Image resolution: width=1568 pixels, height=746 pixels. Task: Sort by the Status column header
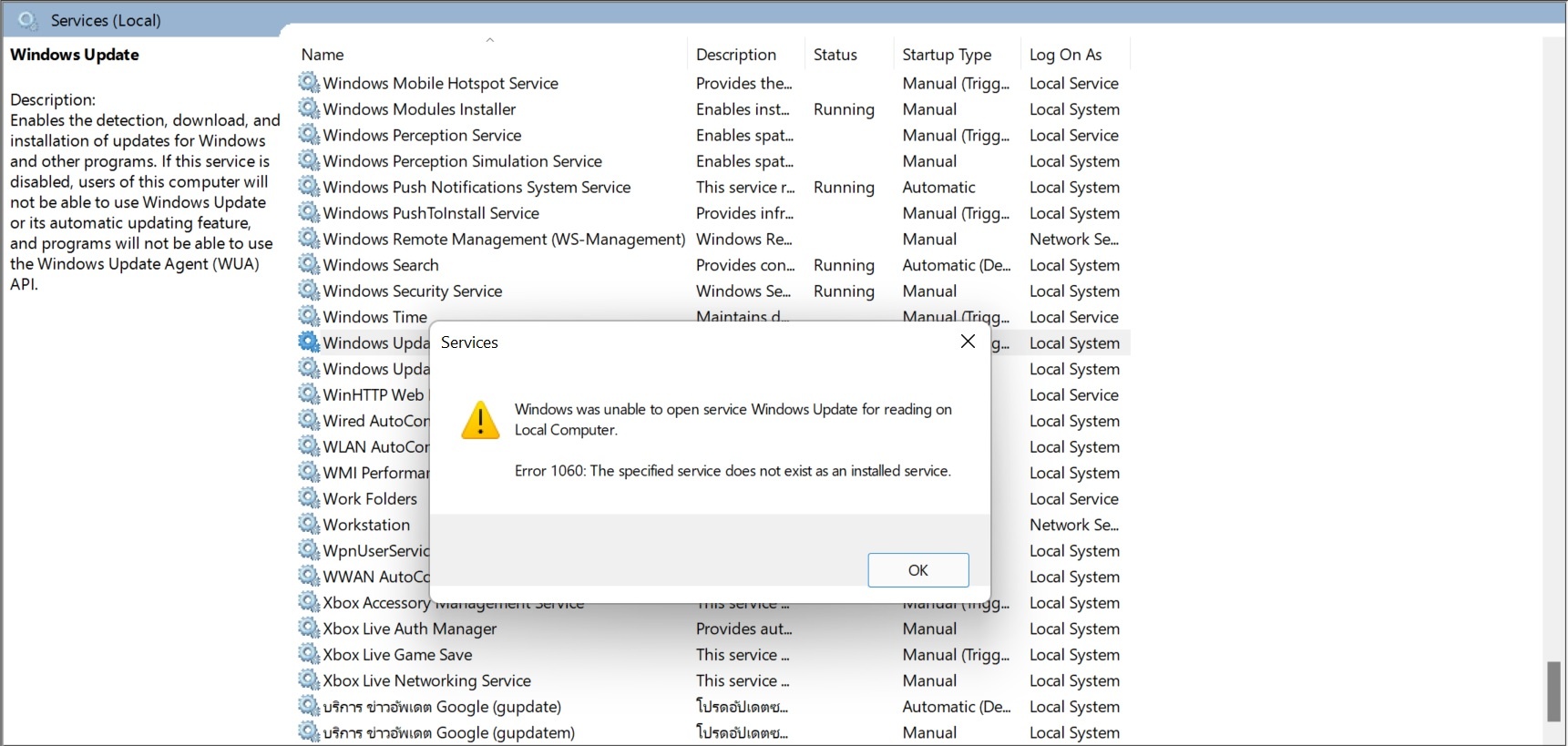point(835,55)
